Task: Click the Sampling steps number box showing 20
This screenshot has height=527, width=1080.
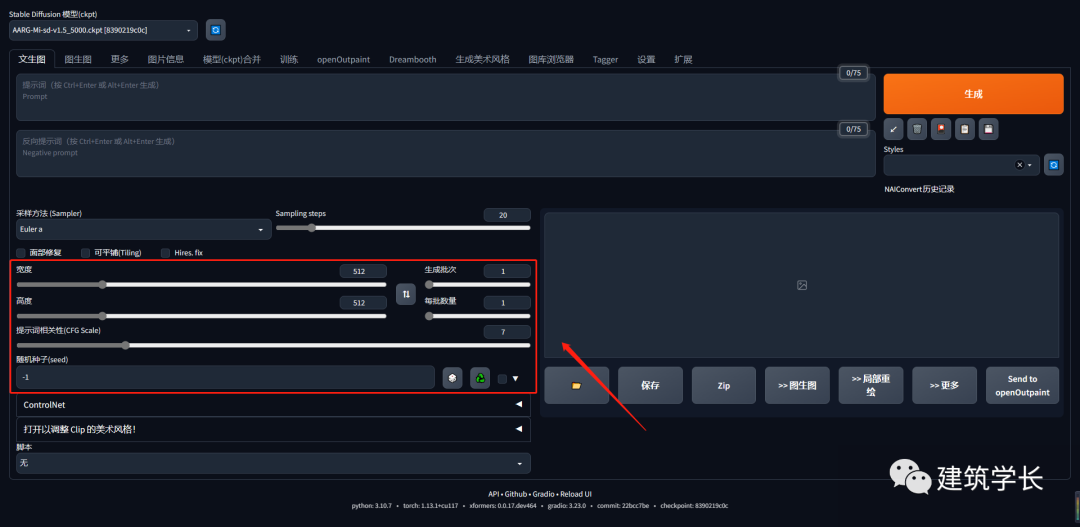Action: point(507,215)
